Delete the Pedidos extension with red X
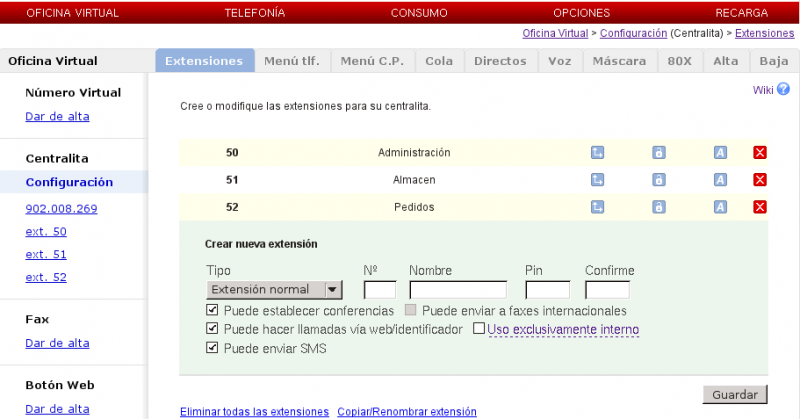 click(x=759, y=207)
